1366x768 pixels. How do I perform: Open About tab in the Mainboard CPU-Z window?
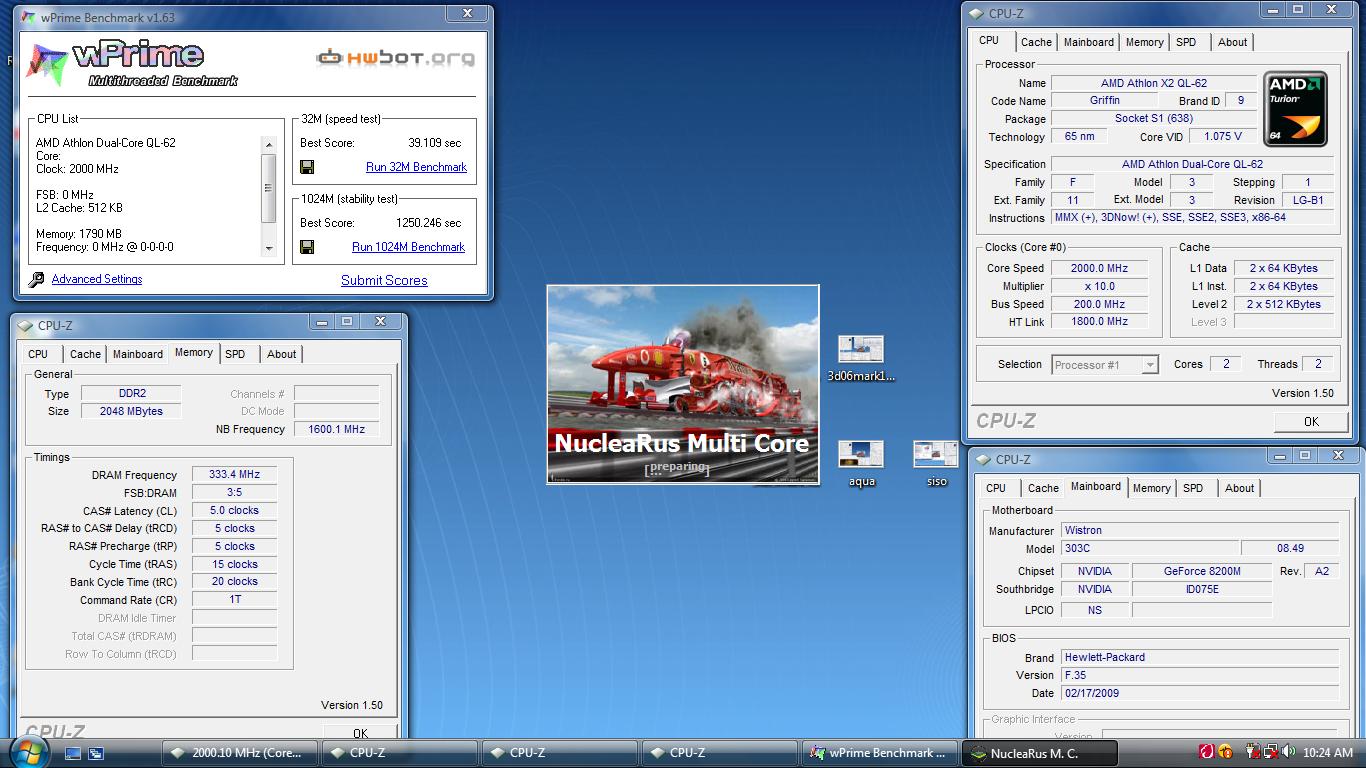click(1239, 488)
